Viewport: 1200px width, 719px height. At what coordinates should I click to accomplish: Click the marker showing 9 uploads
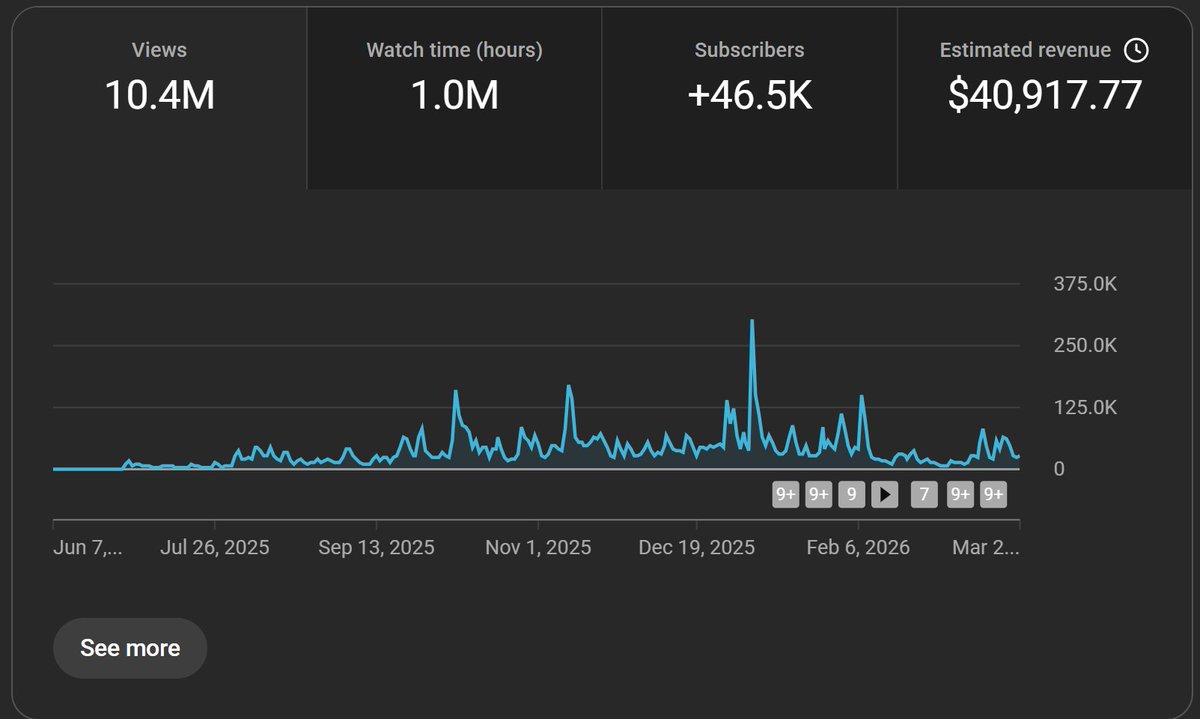pyautogui.click(x=851, y=493)
